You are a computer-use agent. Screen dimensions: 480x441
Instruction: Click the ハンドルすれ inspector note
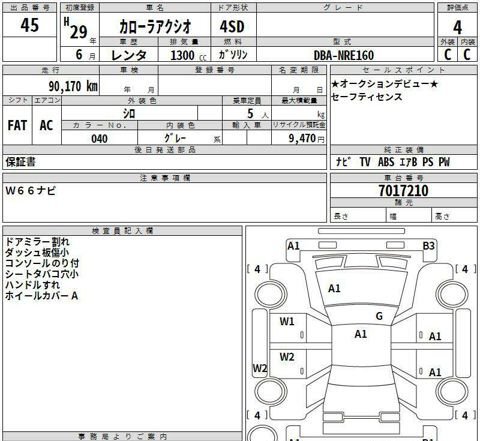33,285
